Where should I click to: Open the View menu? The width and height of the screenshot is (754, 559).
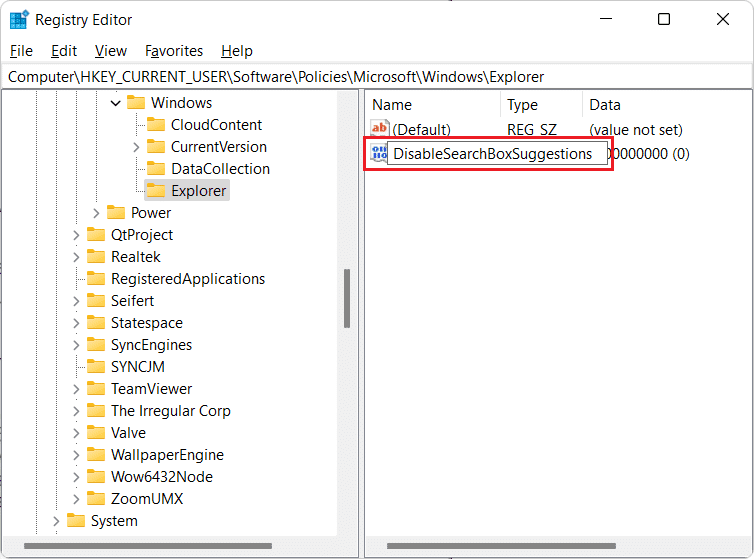pos(111,51)
